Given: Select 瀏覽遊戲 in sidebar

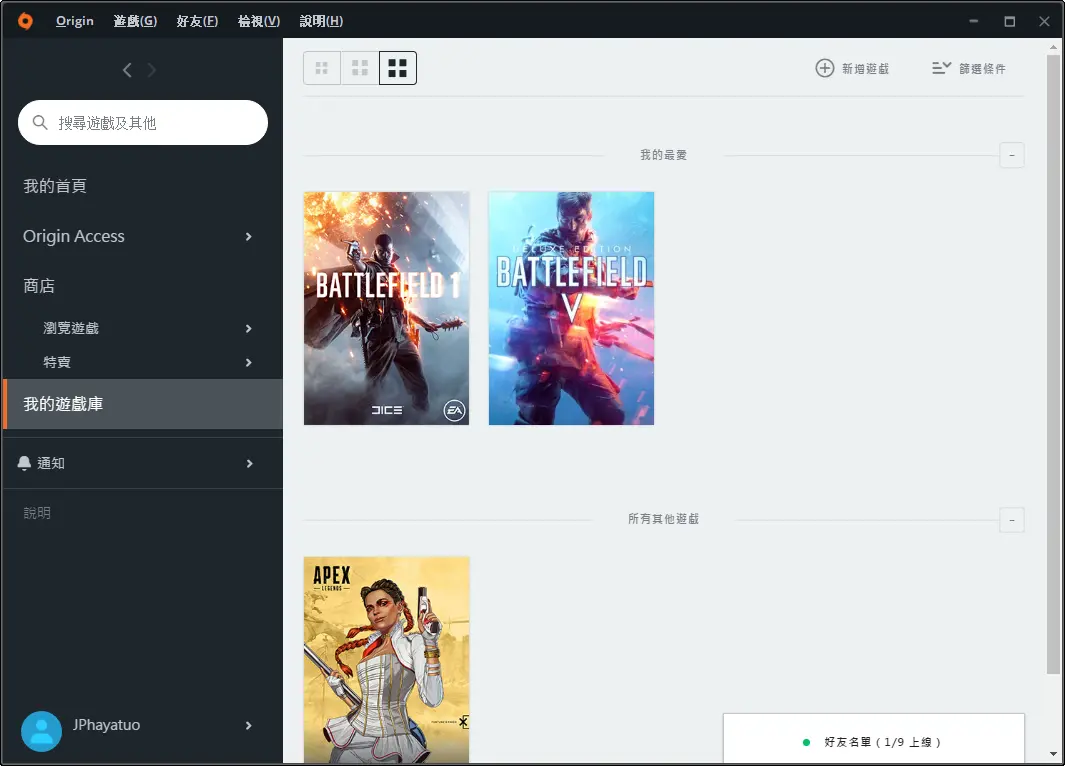Looking at the screenshot, I should click(x=71, y=328).
